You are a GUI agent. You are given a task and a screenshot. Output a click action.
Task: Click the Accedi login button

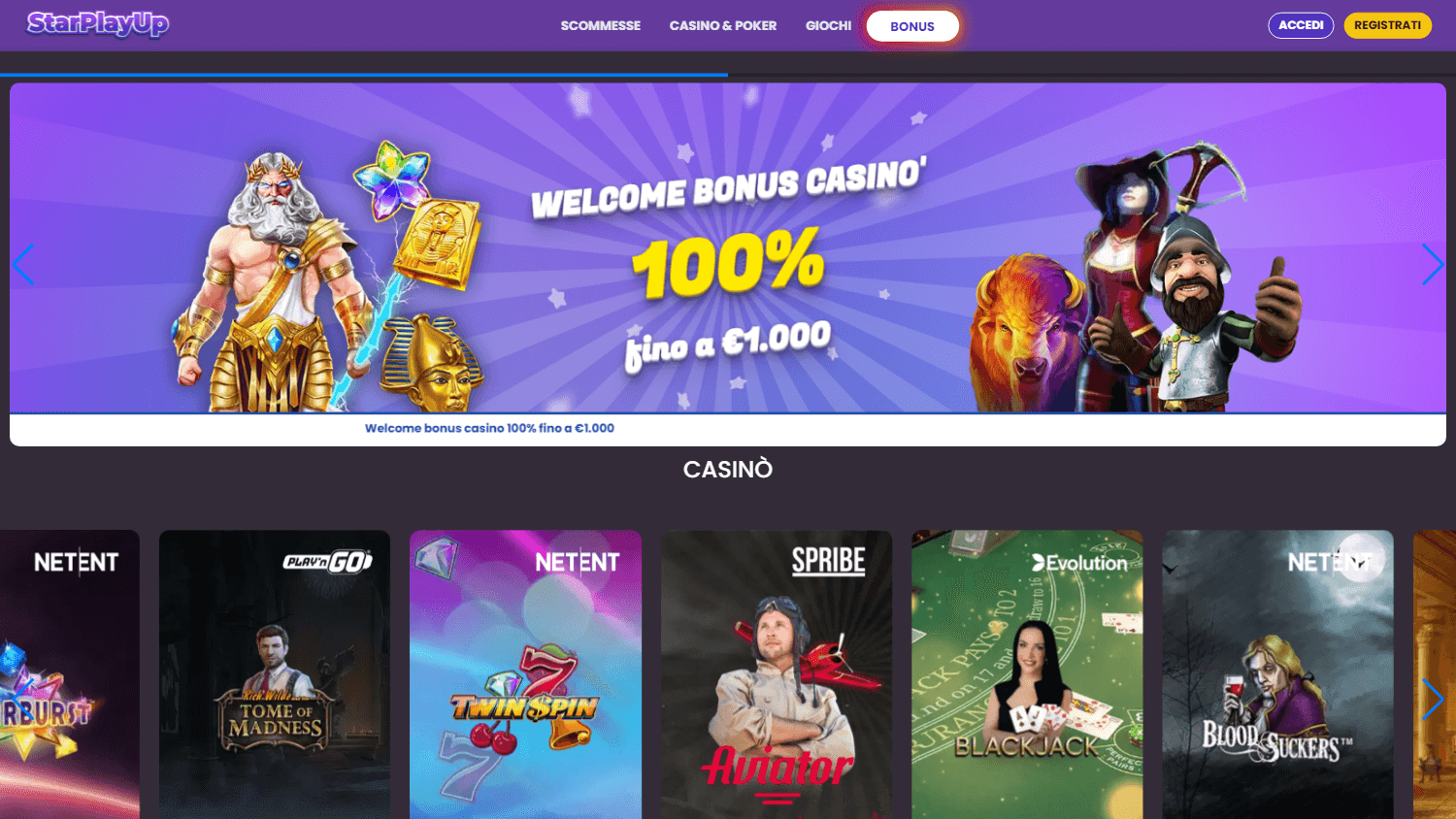[1301, 25]
